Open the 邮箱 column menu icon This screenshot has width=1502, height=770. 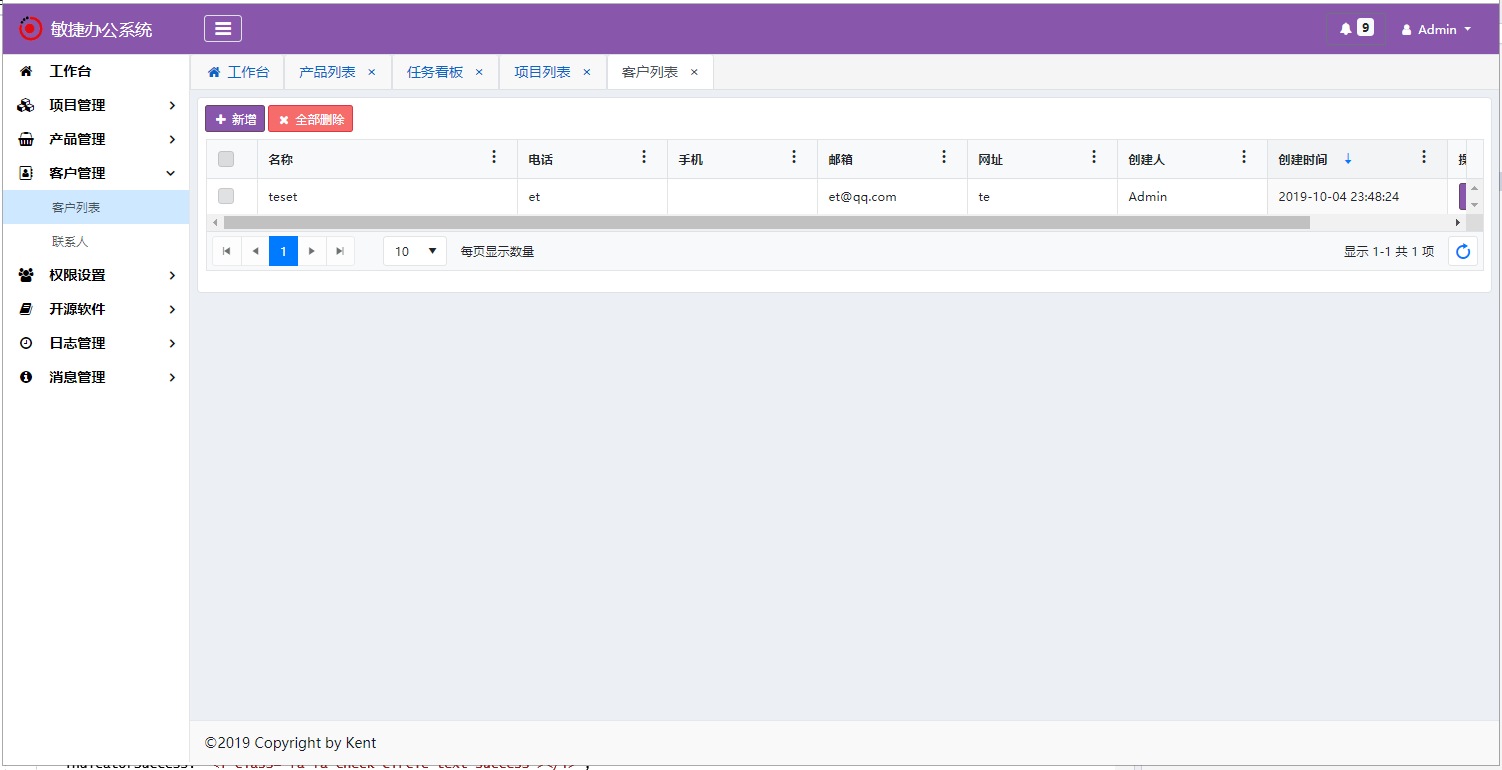[x=944, y=157]
